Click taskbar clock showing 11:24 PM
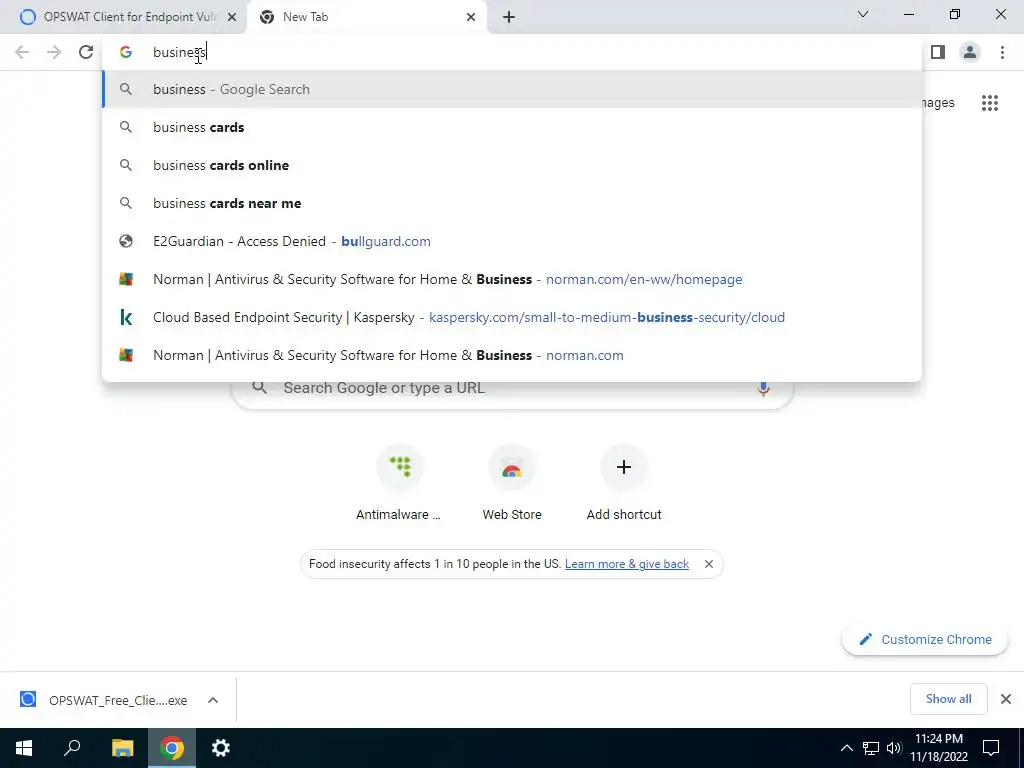Viewport: 1024px width, 768px height. [x=938, y=748]
